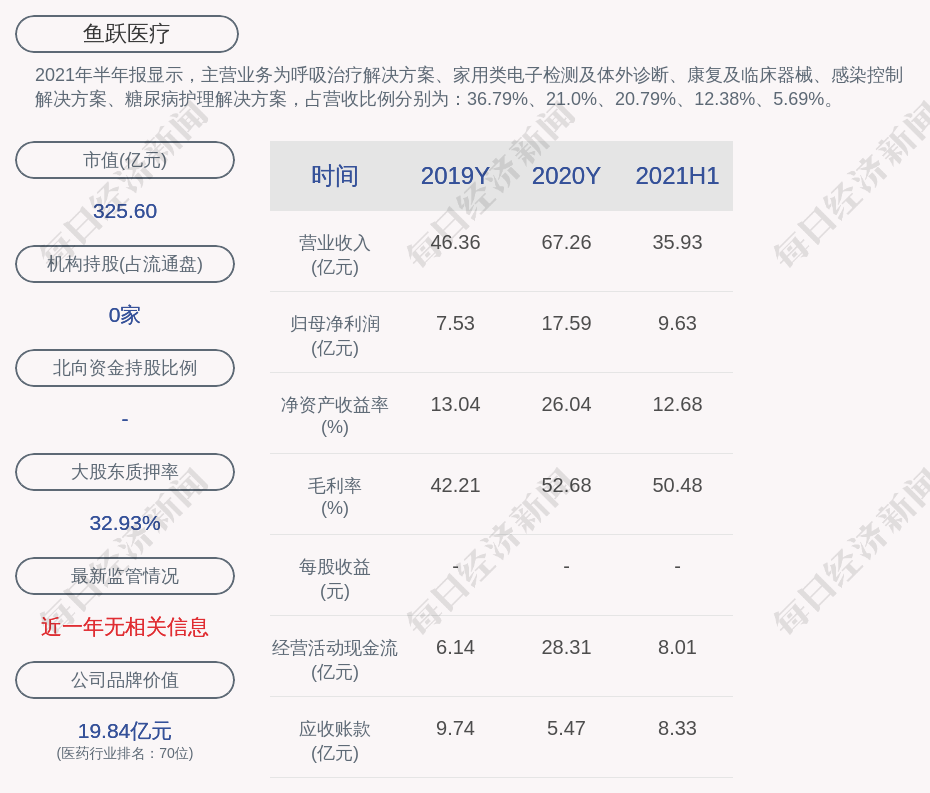Select the 机构持股(占流通盘) pill label

click(125, 264)
